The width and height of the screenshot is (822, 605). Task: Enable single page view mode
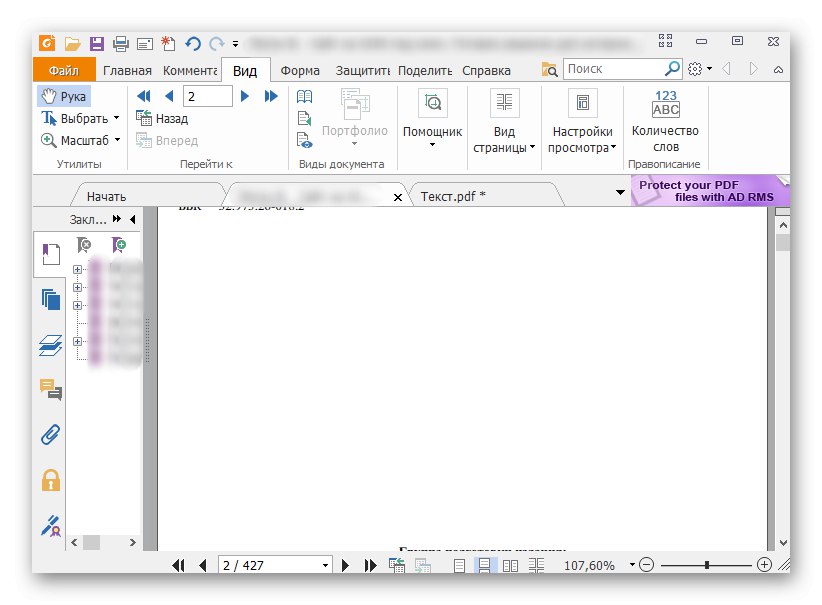[x=459, y=565]
